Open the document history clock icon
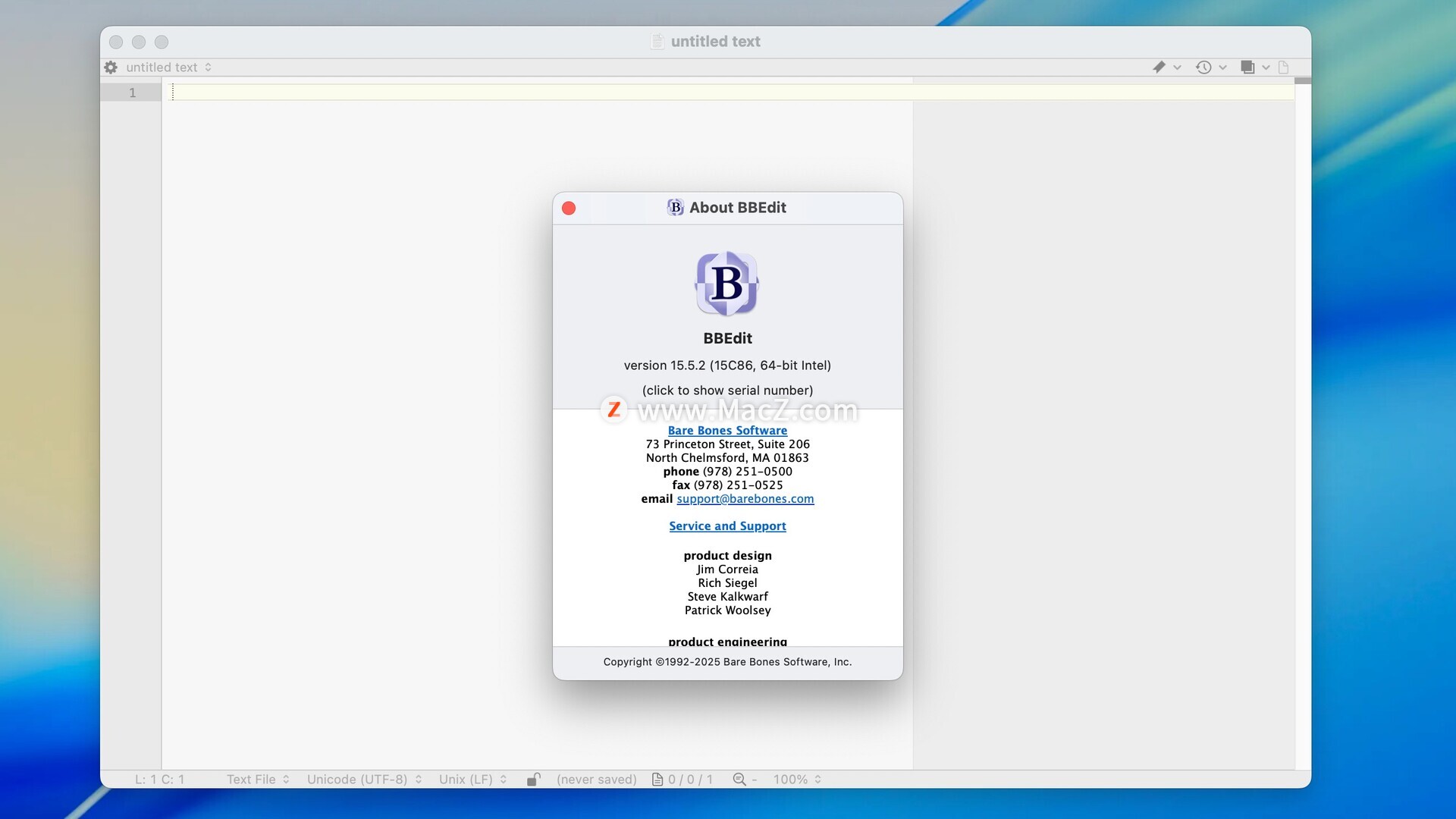1456x819 pixels. pos(1203,67)
